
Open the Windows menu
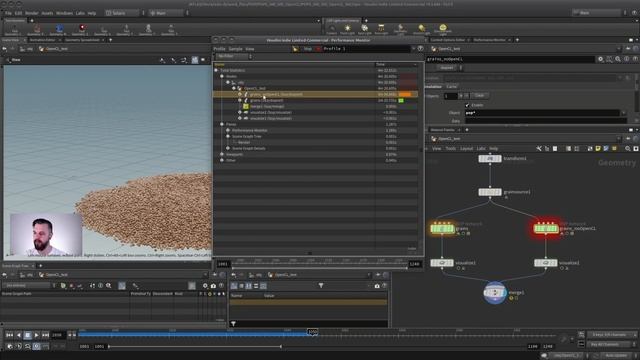click(64, 13)
